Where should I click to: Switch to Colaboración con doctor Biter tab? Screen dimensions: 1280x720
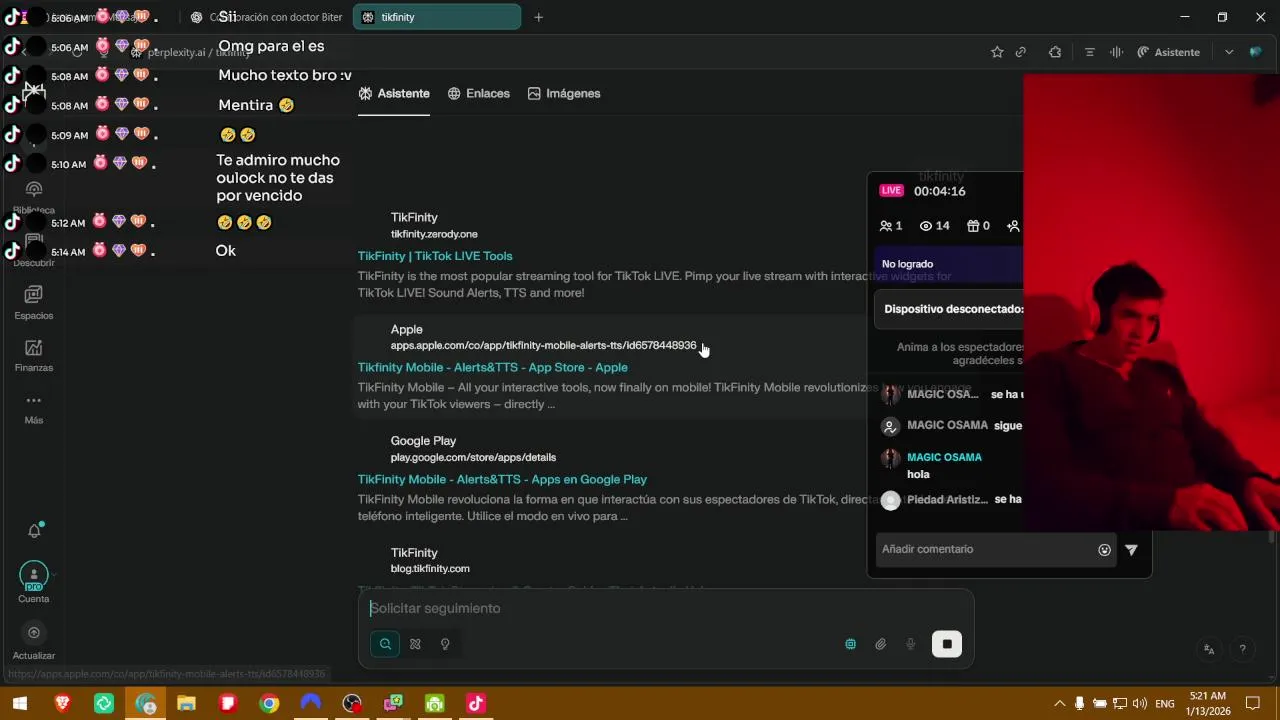pos(267,17)
